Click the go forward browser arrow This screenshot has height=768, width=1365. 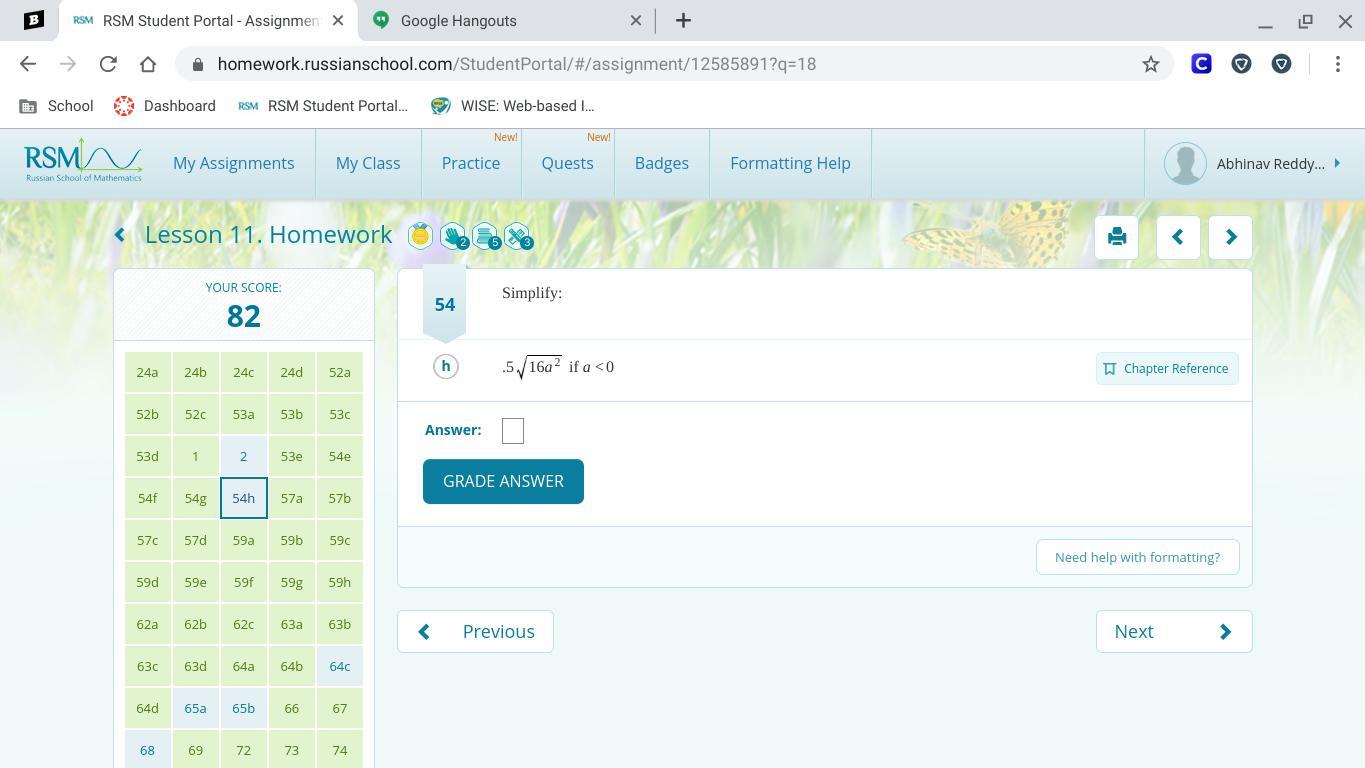click(68, 64)
